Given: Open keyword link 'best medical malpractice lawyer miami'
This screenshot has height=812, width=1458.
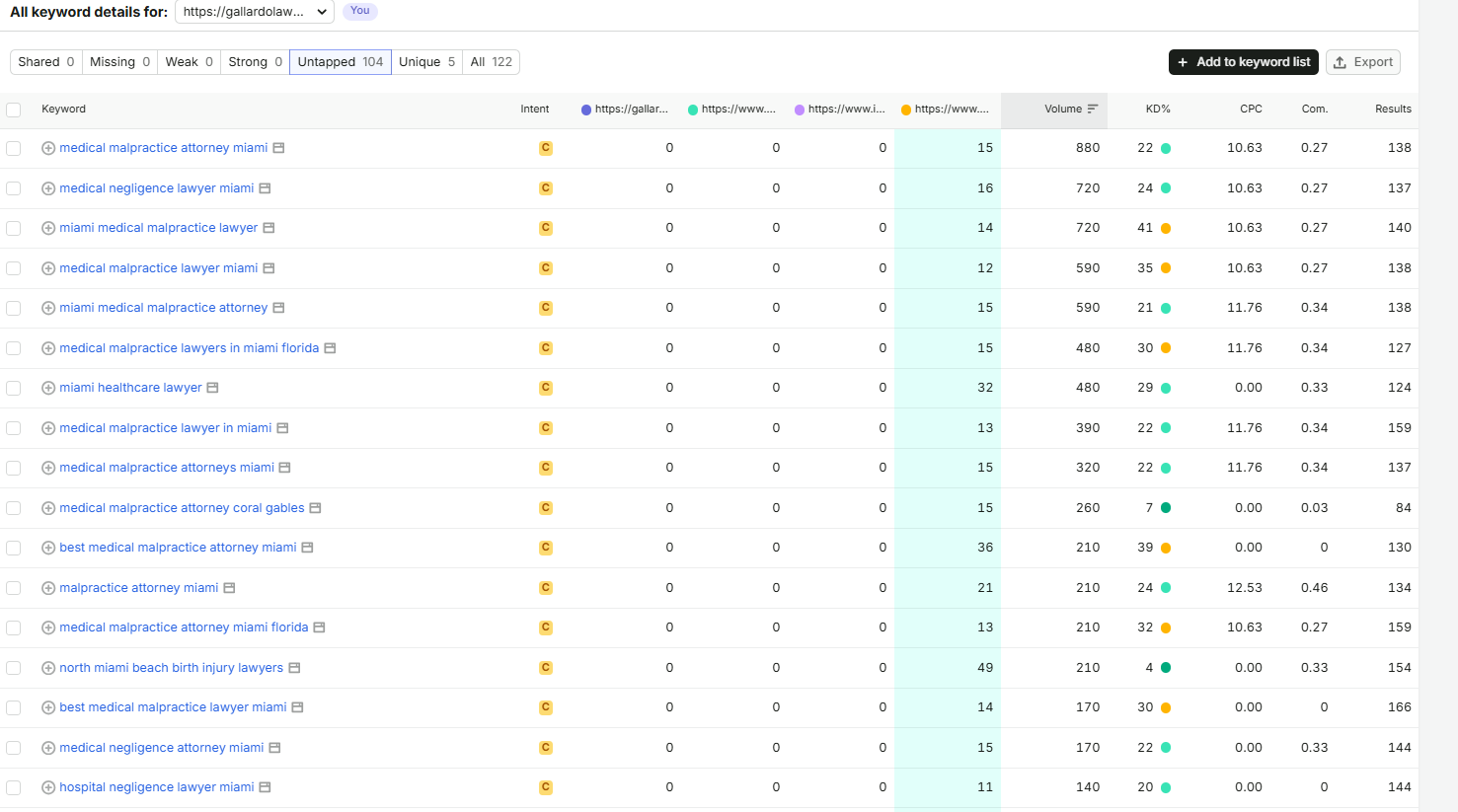Looking at the screenshot, I should pos(173,707).
